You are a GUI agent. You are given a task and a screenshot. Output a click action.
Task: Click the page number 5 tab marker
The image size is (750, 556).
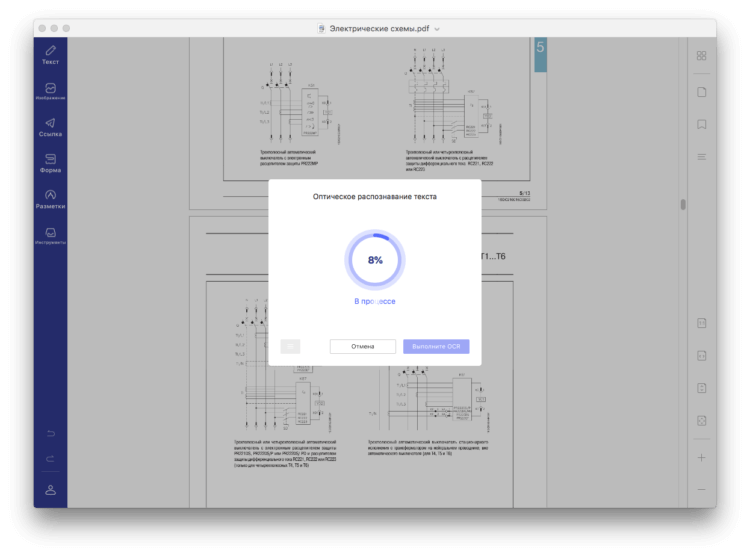pos(540,54)
